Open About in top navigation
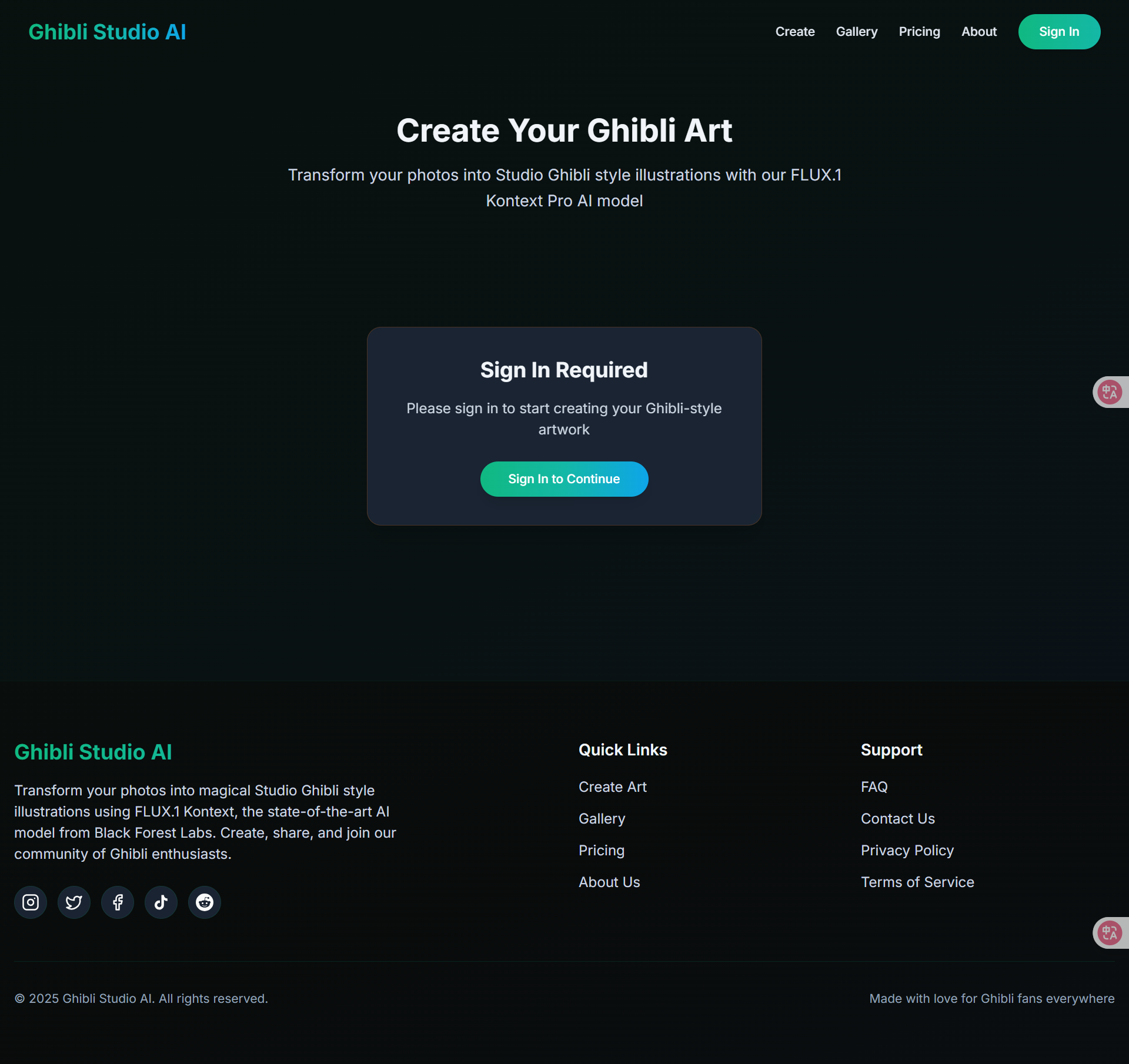 979,32
